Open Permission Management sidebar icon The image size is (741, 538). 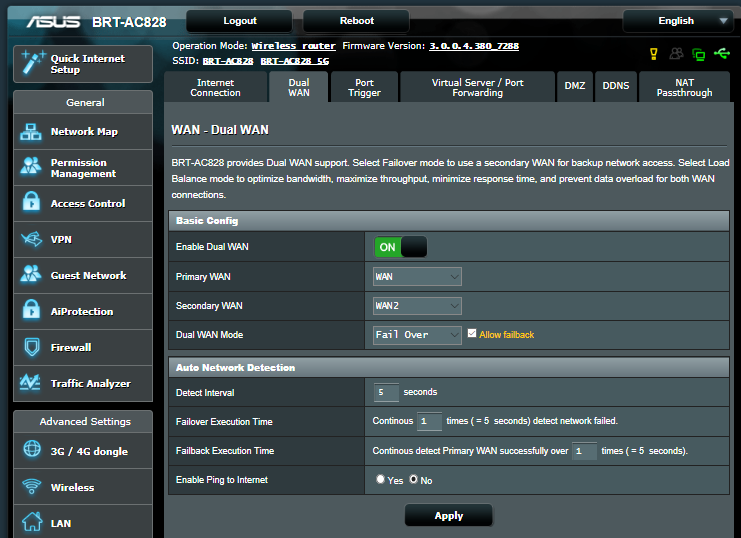[32, 168]
